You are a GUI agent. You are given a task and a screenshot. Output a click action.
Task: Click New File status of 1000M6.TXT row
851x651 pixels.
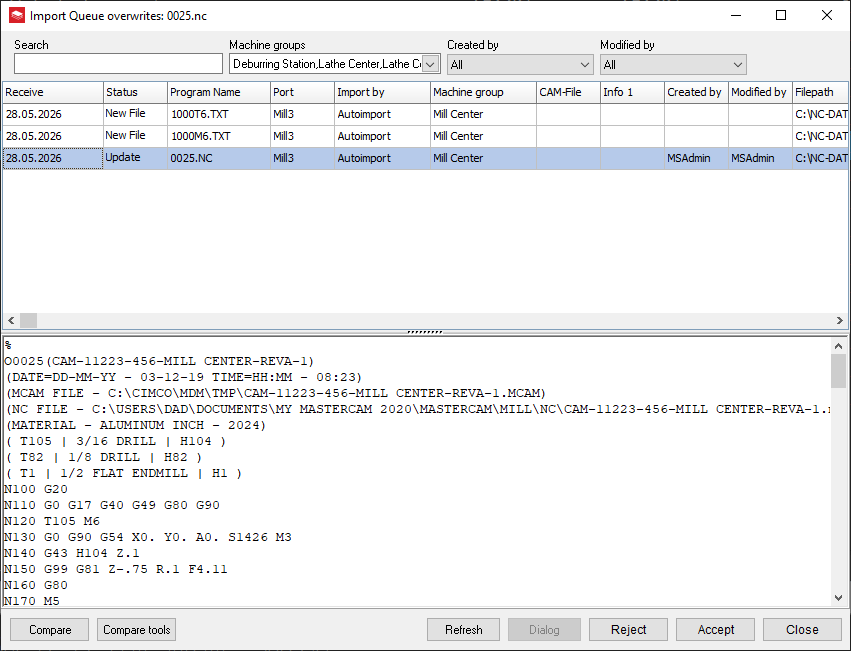pyautogui.click(x=135, y=136)
